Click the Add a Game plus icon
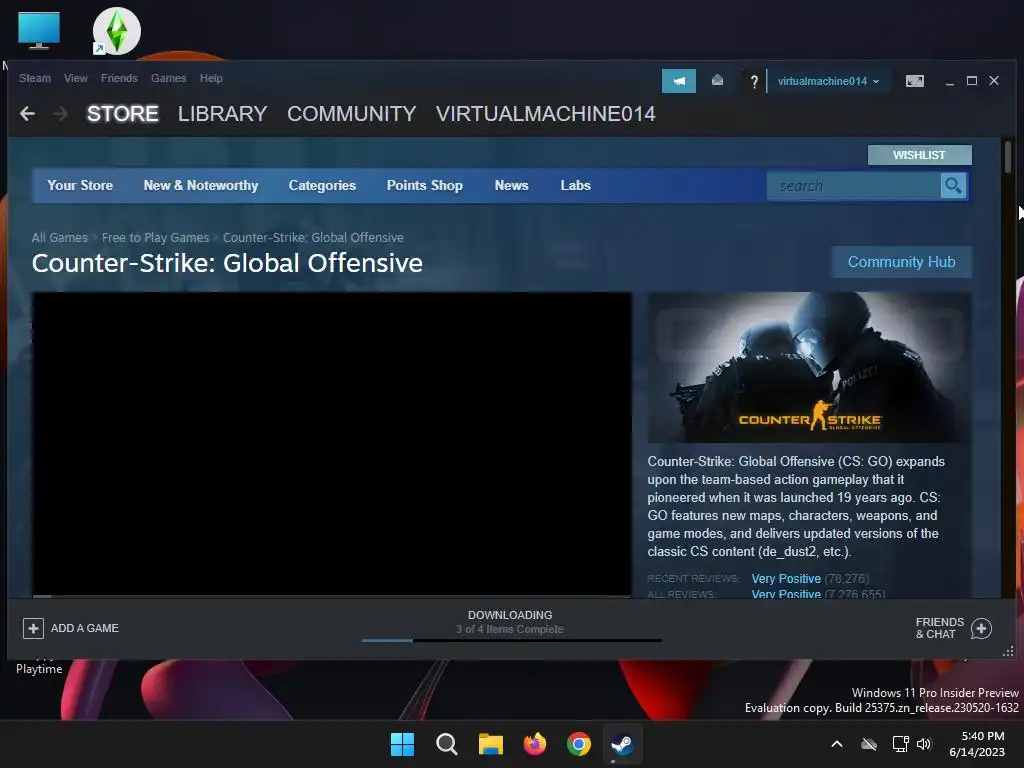Image resolution: width=1024 pixels, height=768 pixels. [33, 628]
